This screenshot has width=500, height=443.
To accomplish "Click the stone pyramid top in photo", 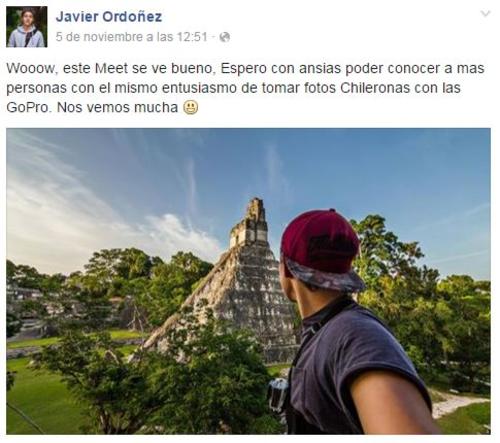I will pyautogui.click(x=252, y=222).
